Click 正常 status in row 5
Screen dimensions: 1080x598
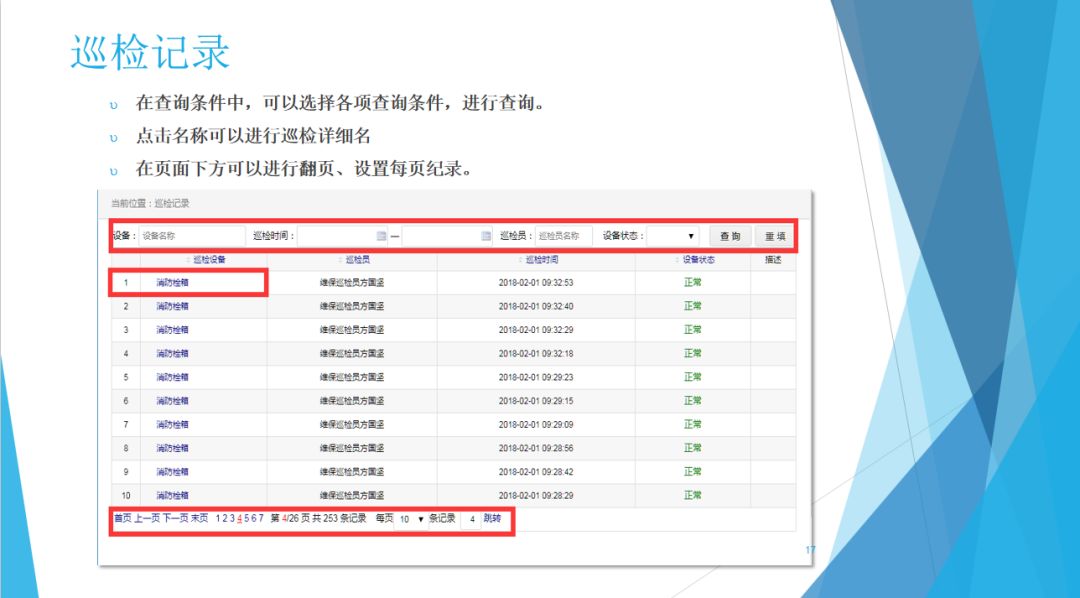693,378
